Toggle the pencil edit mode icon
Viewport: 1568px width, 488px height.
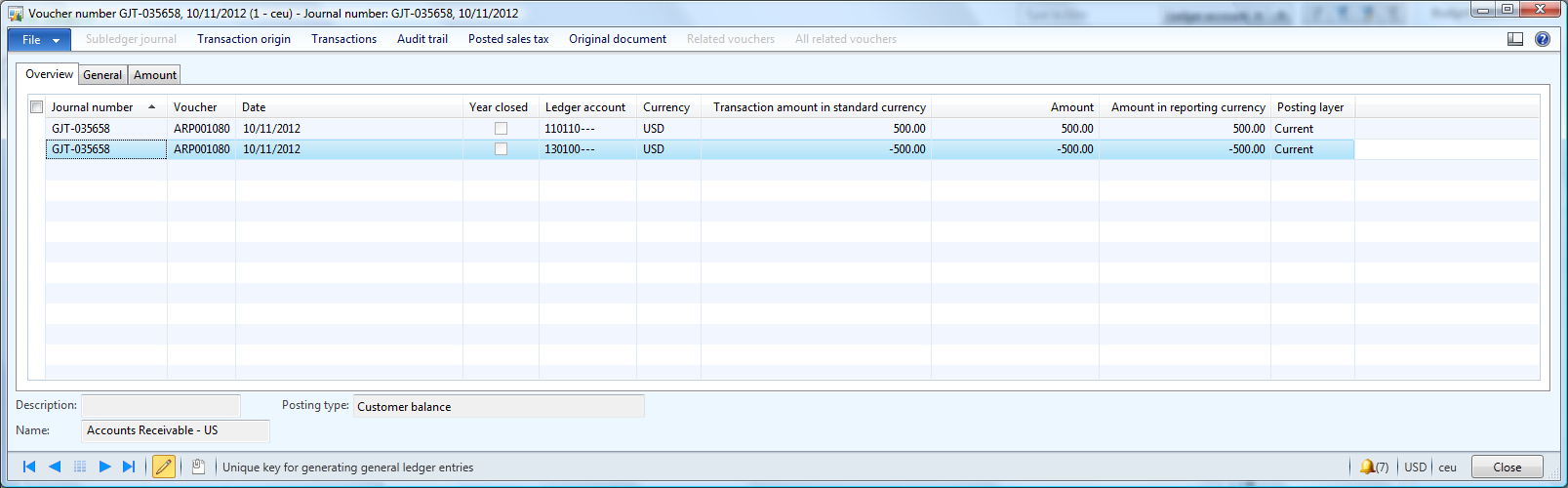164,467
